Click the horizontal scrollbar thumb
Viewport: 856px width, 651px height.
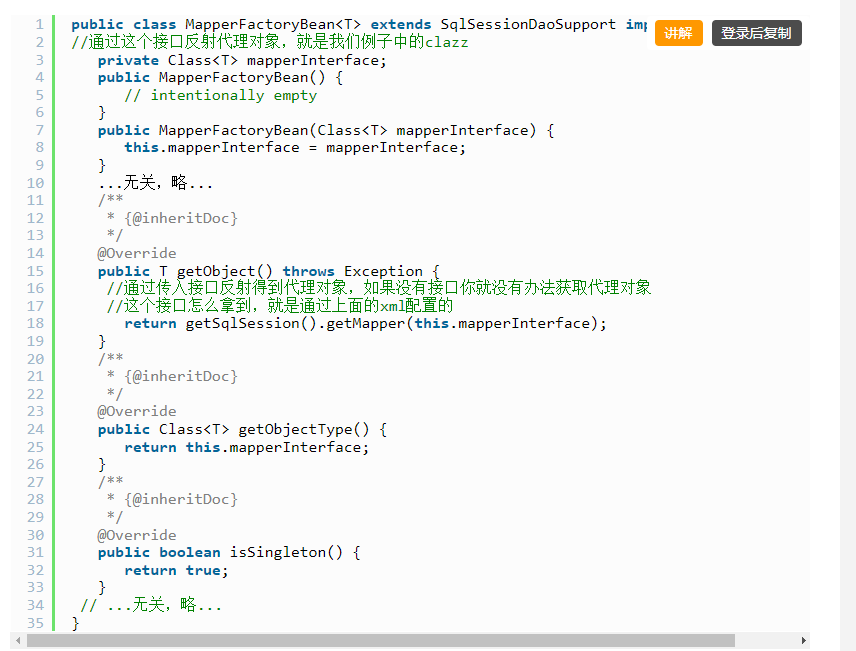pos(381,640)
